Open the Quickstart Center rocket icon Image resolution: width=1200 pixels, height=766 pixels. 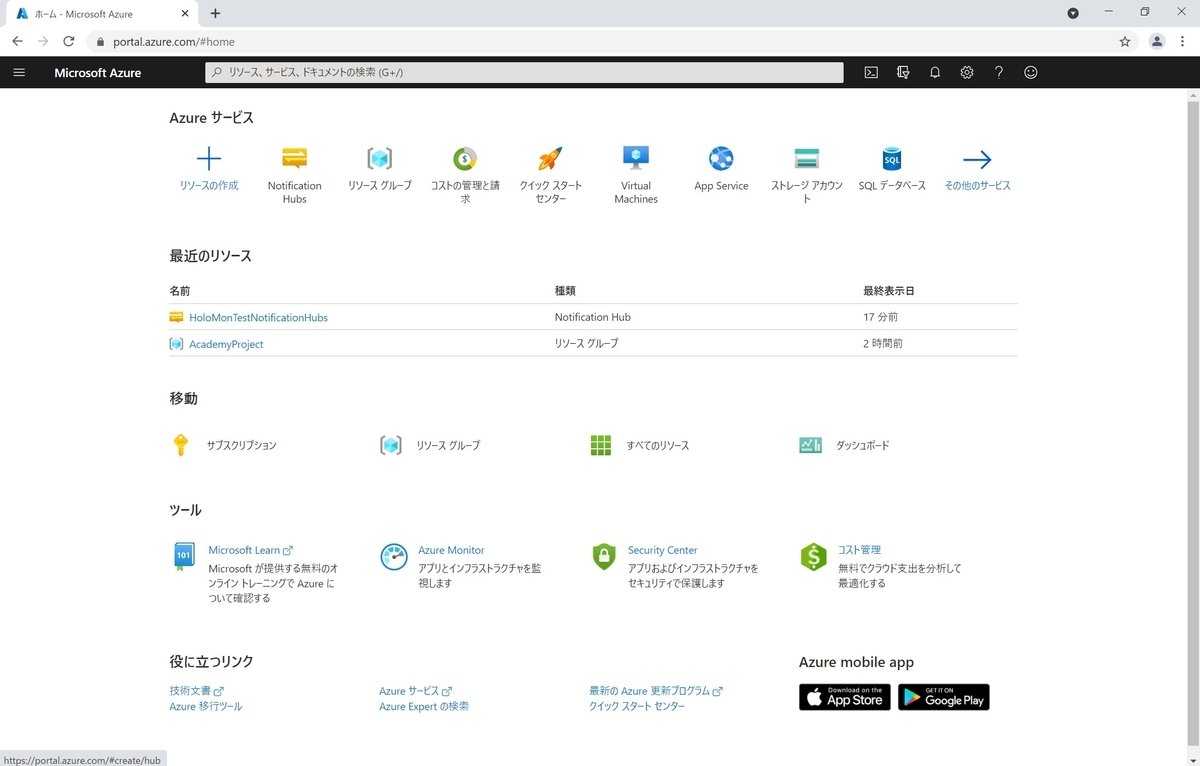pyautogui.click(x=550, y=158)
